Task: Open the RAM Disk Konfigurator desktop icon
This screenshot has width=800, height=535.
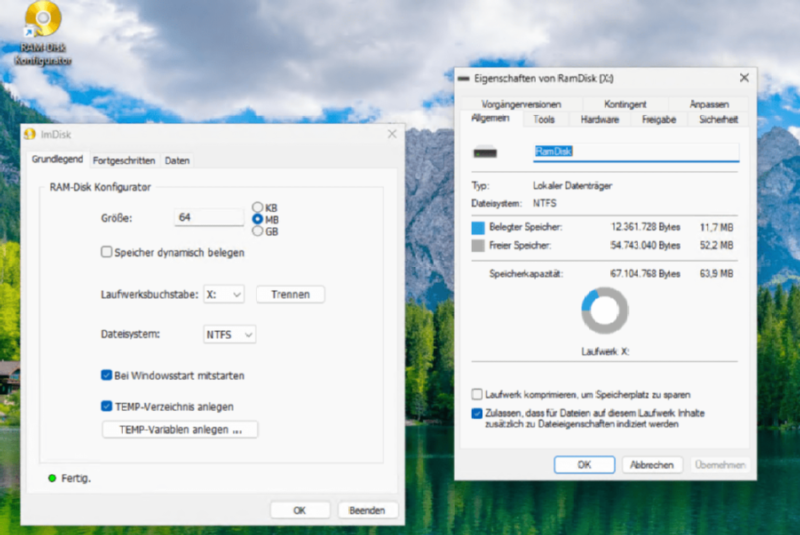Action: 42,20
